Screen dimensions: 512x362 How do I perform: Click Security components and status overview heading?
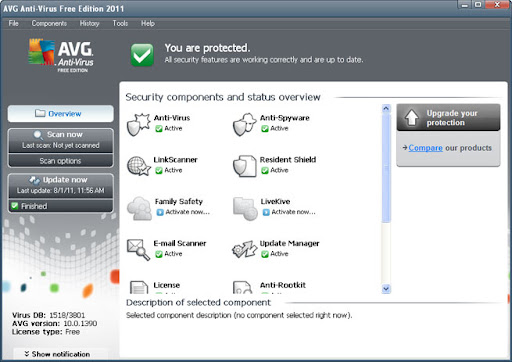223,97
